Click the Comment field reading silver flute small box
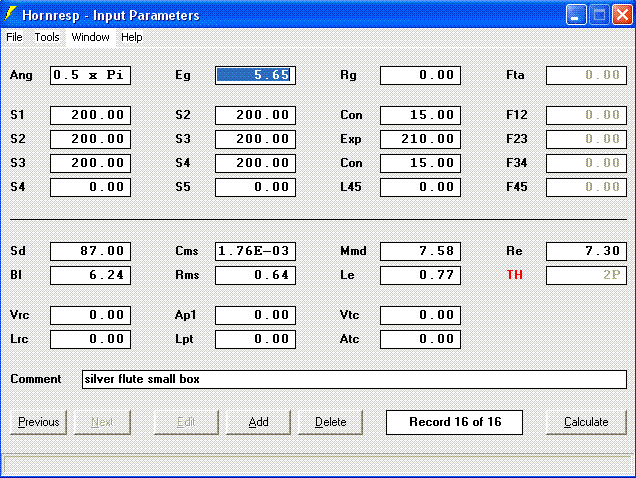 pyautogui.click(x=355, y=379)
